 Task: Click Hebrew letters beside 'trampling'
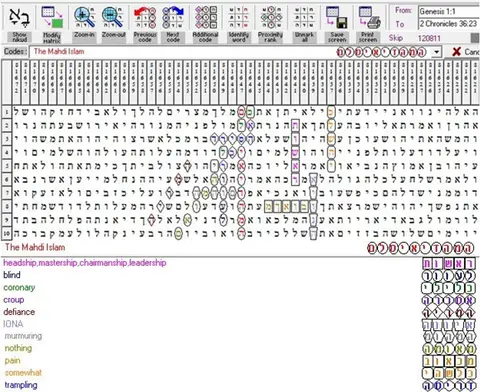coord(449,386)
